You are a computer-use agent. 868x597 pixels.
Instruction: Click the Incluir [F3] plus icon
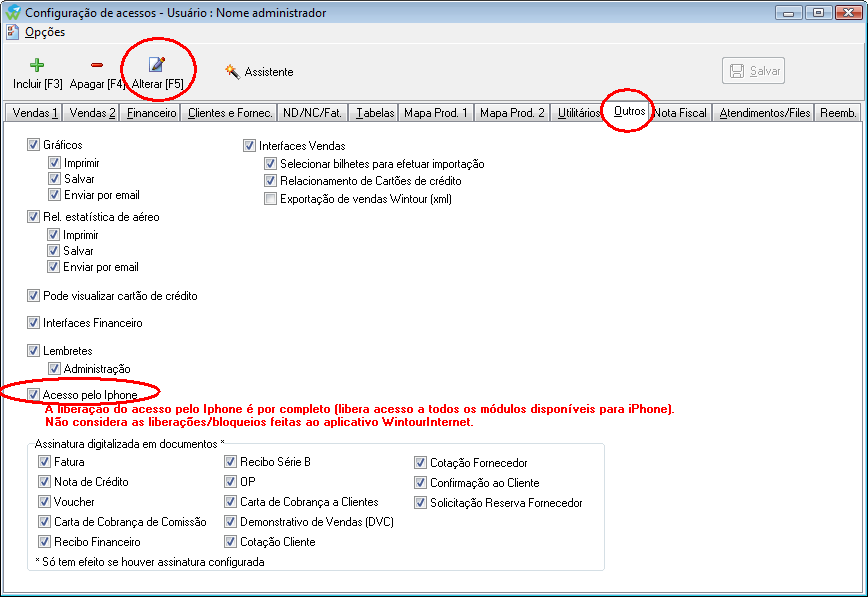tap(37, 65)
